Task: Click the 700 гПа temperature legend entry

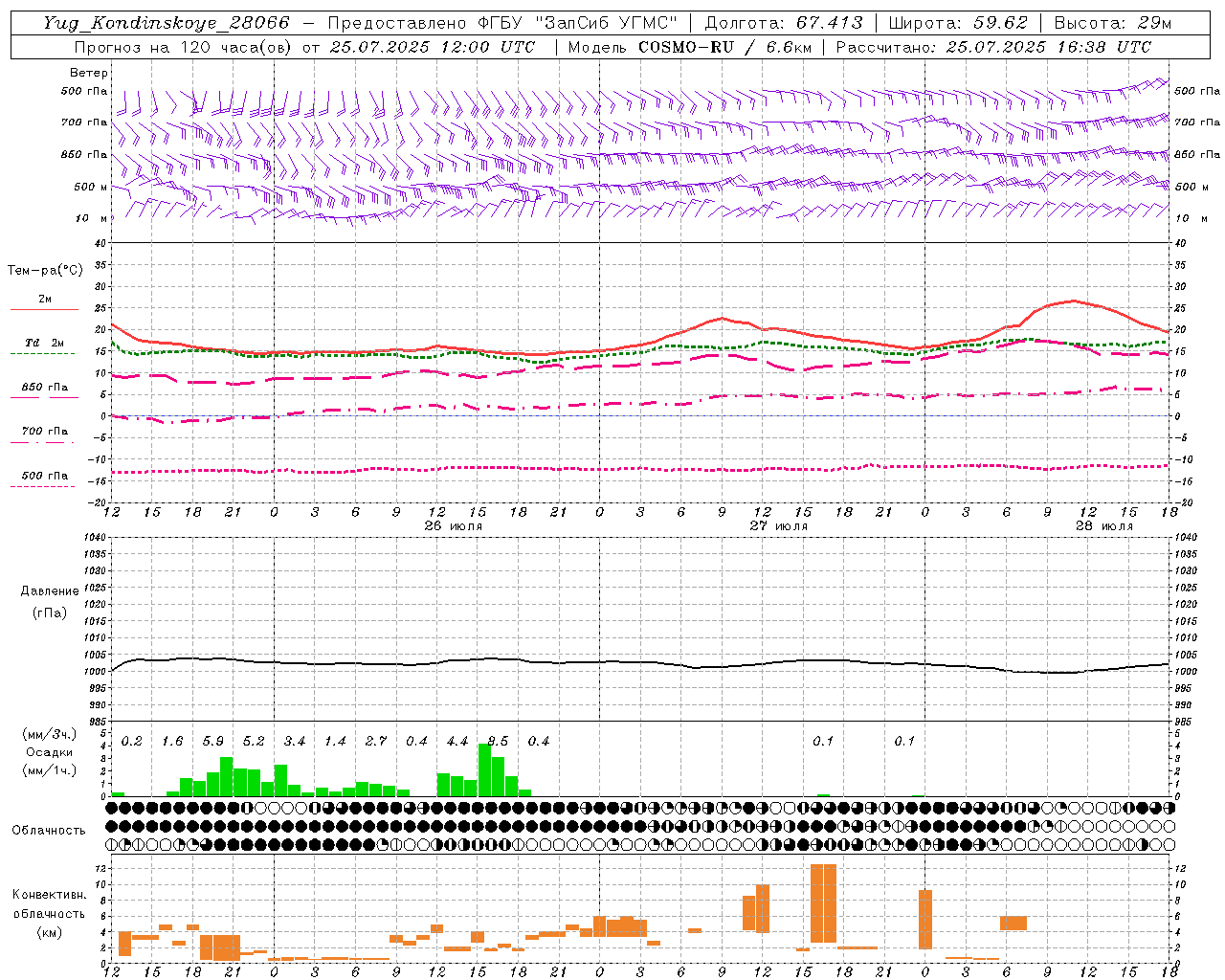Action: coord(44,434)
